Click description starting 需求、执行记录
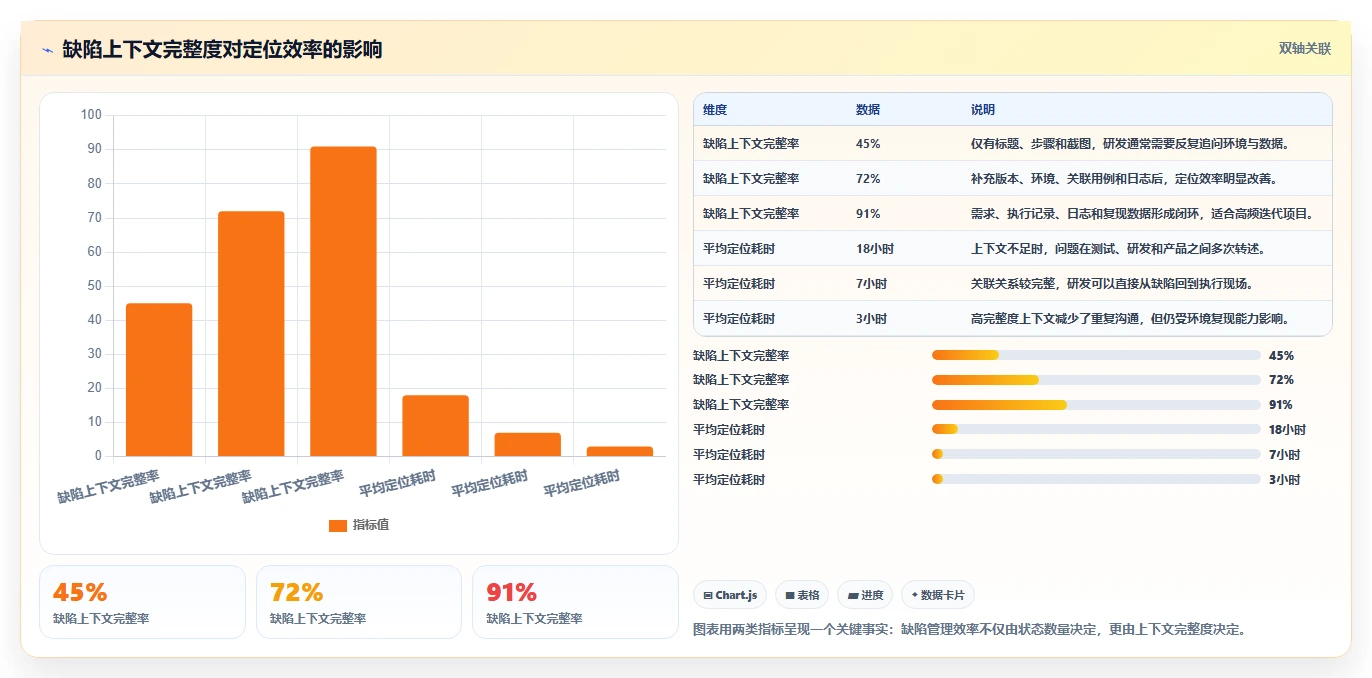The image size is (1372, 678). click(x=1142, y=214)
